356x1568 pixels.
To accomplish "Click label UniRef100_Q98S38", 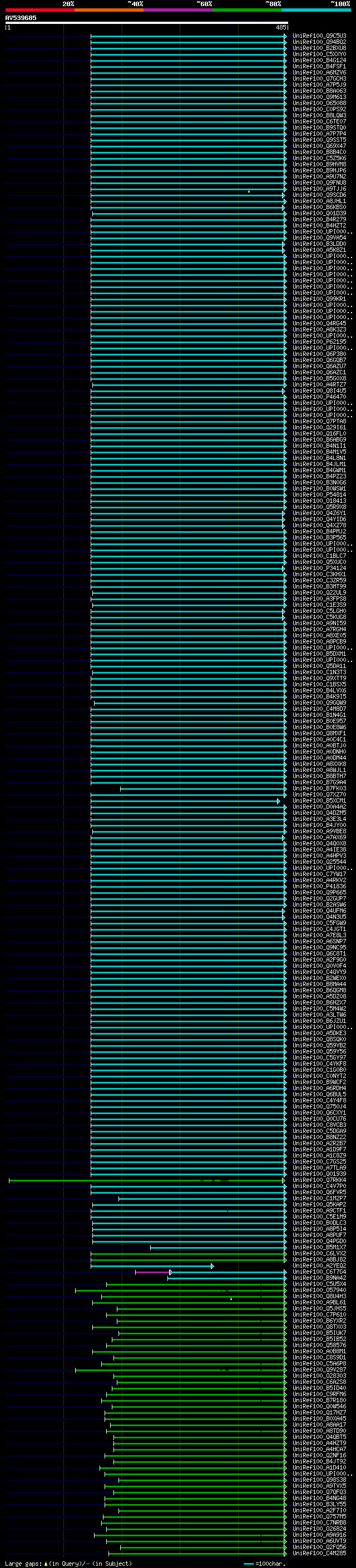I will (x=319, y=1480).
